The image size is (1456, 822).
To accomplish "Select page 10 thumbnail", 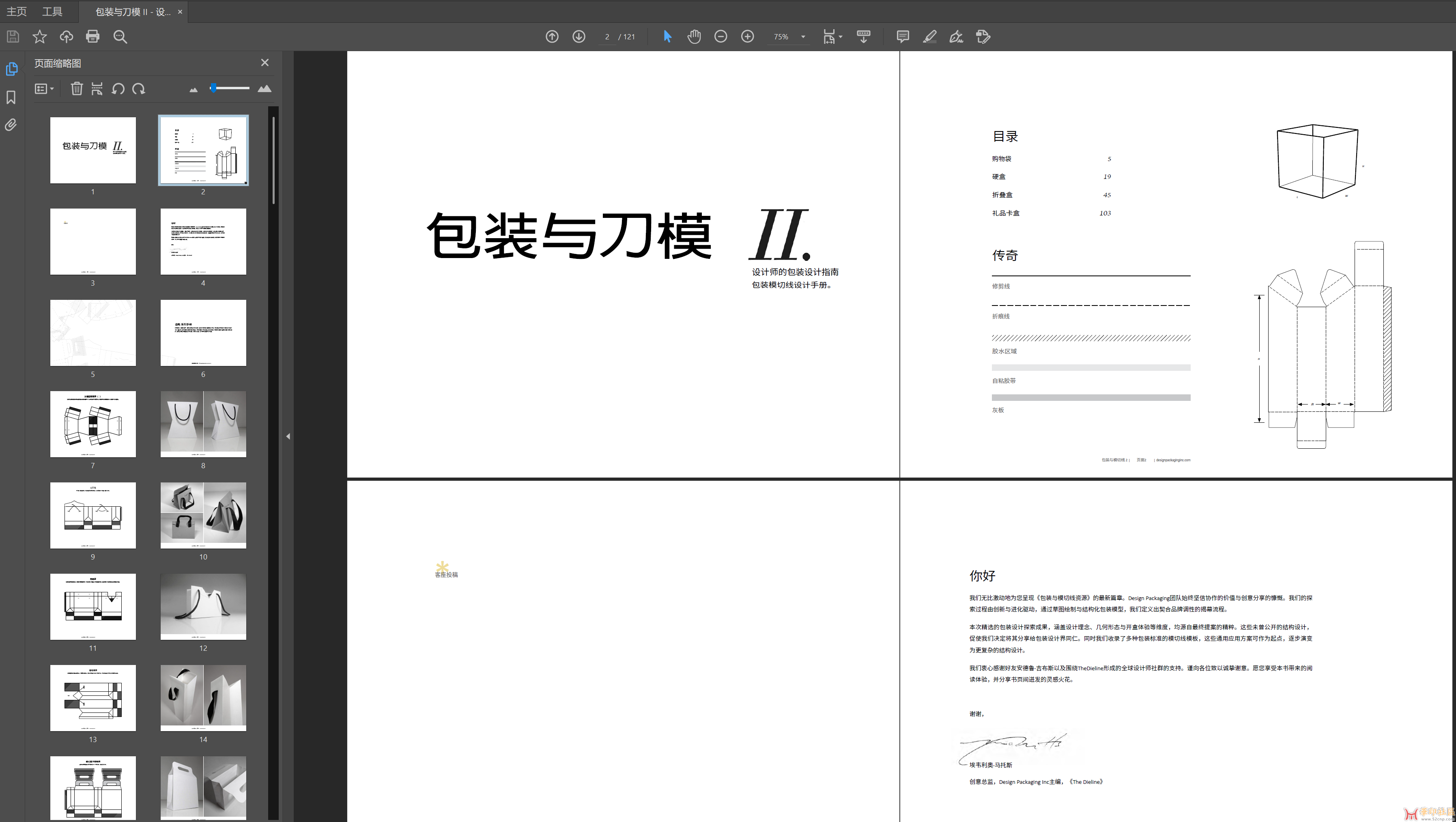I will (204, 516).
